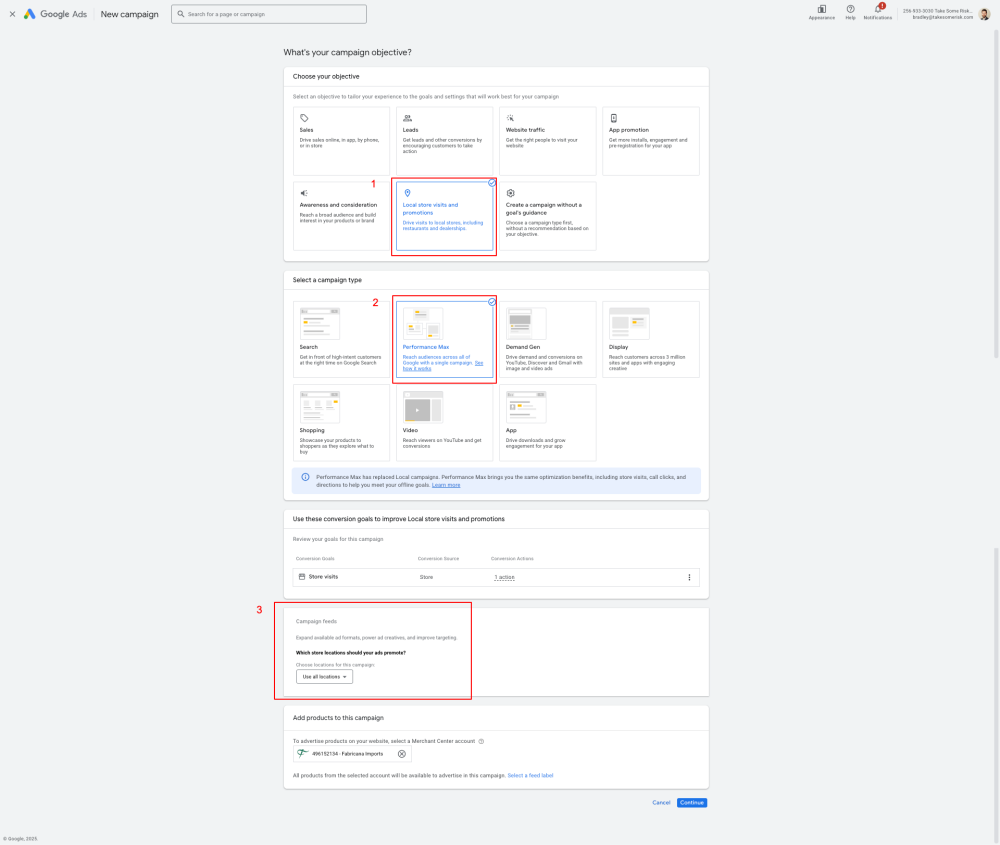
Task: Select the Sales objective card
Action: tap(341, 141)
